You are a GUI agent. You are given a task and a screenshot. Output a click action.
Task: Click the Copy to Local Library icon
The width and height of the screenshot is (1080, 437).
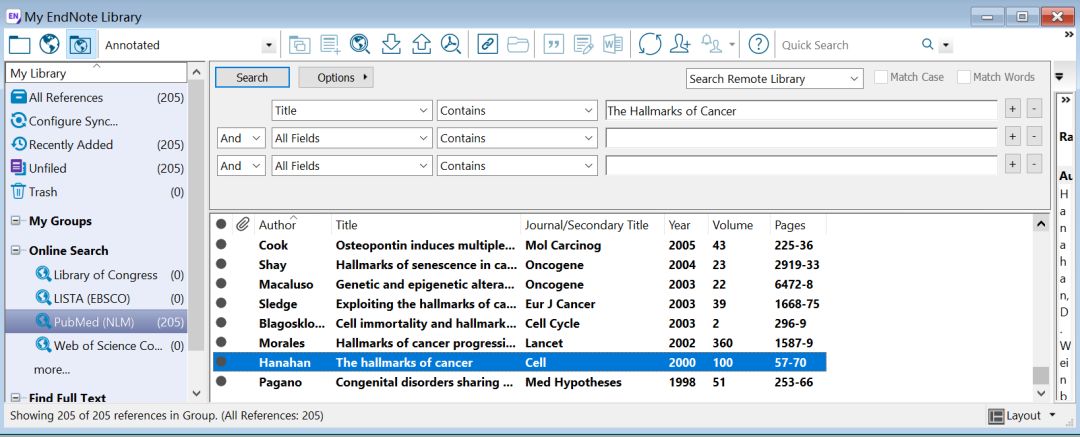(x=300, y=45)
